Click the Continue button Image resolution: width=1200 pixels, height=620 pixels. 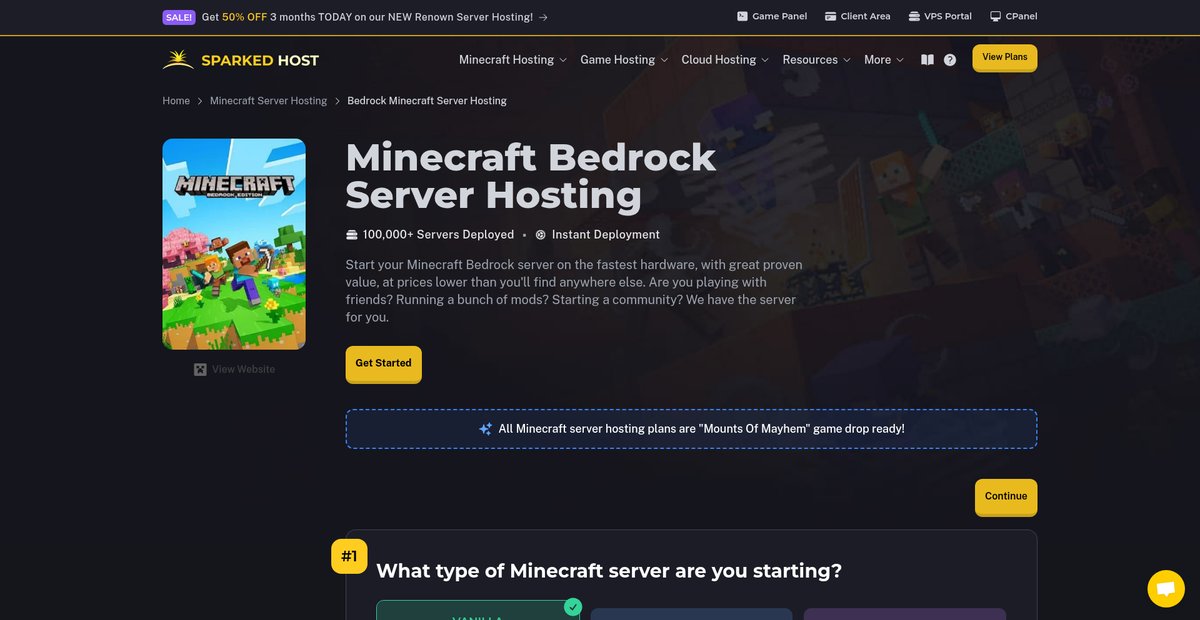click(x=1006, y=496)
